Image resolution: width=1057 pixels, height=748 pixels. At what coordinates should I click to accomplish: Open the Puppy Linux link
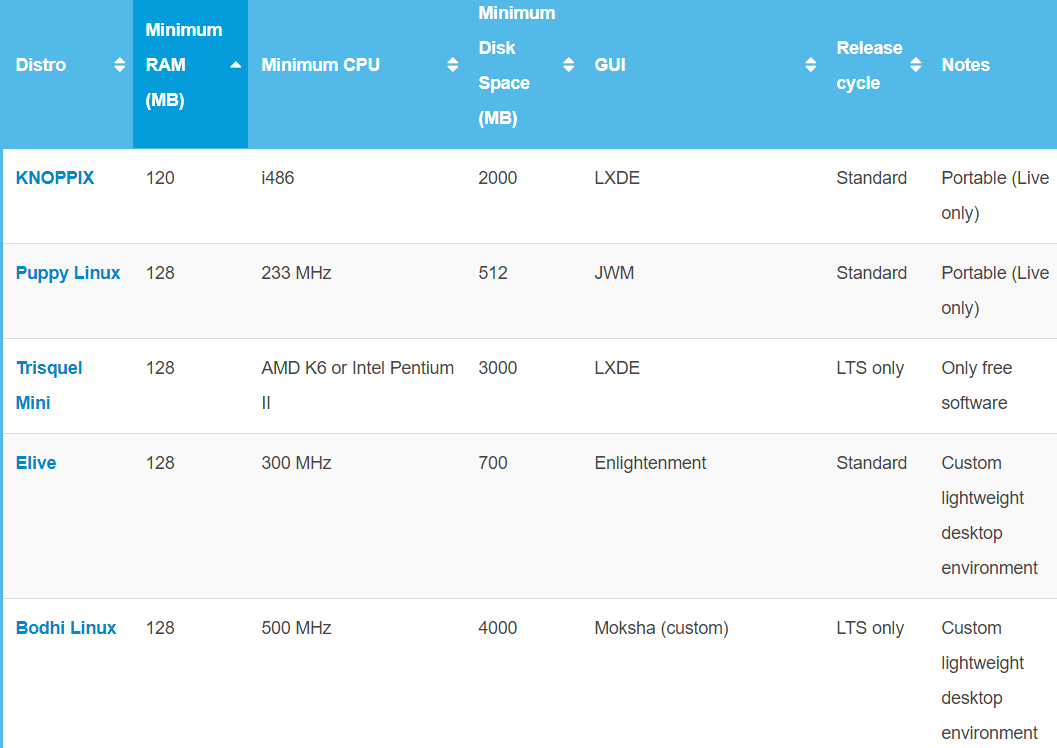point(67,273)
